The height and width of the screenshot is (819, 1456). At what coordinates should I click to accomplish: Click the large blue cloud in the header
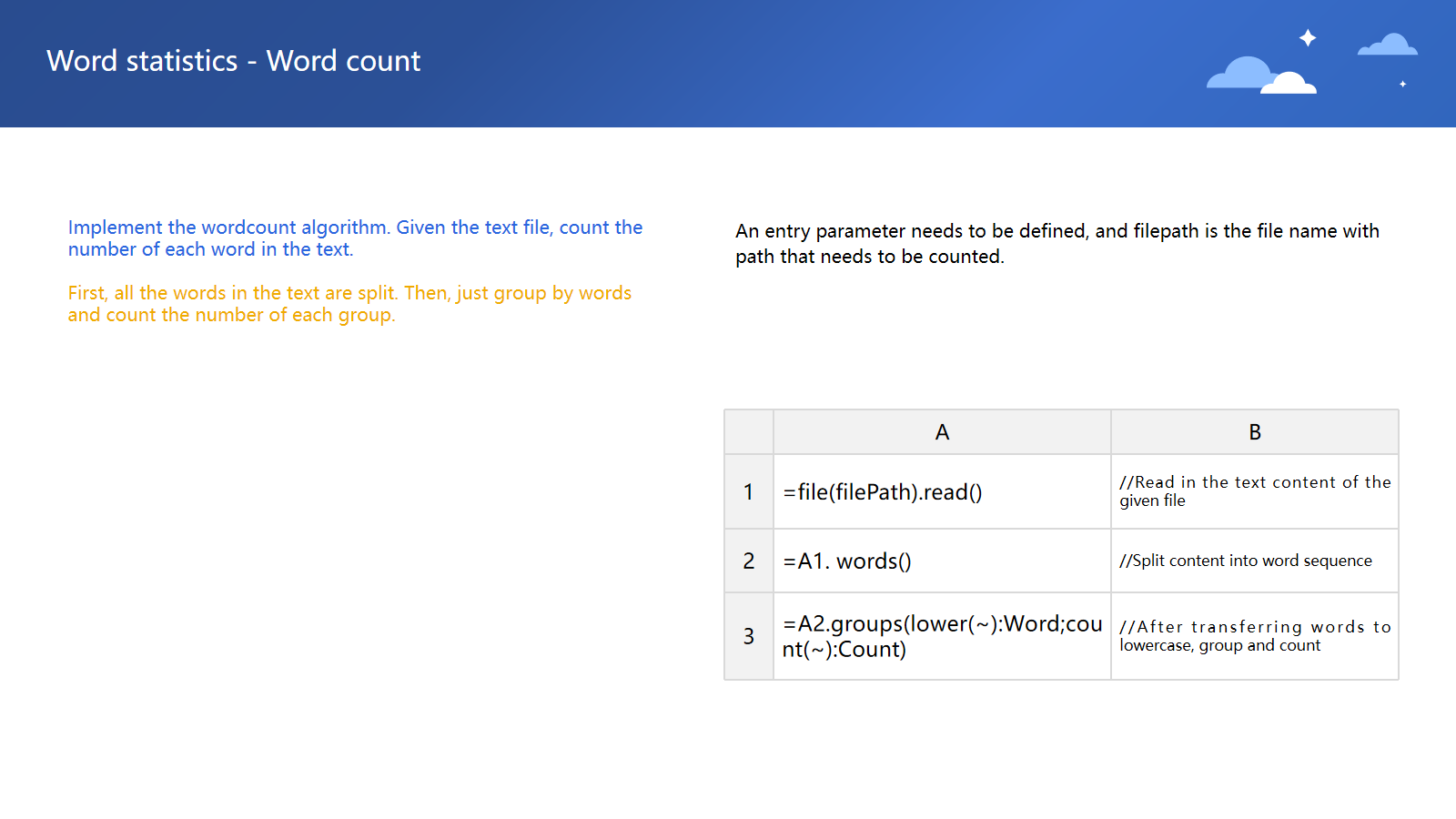tap(1238, 74)
